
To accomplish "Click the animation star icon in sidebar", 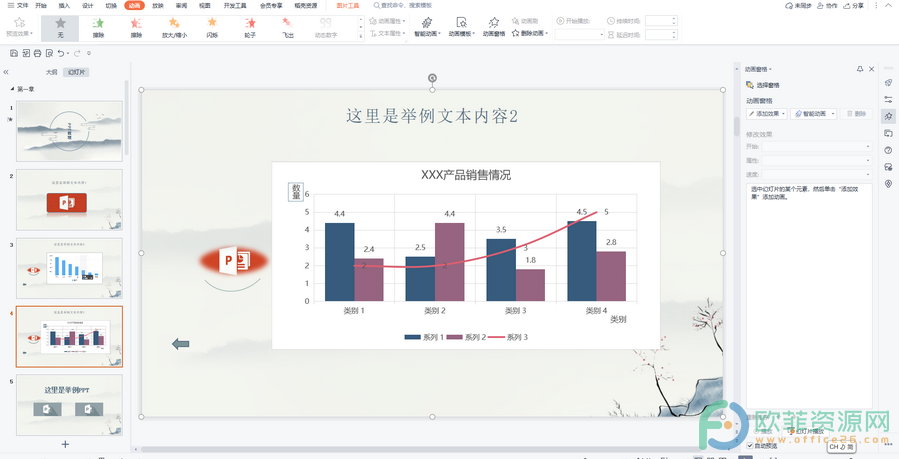I will 889,116.
